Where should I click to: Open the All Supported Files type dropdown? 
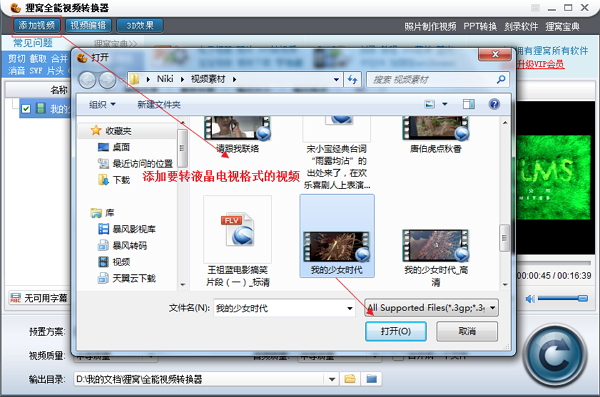[432, 308]
